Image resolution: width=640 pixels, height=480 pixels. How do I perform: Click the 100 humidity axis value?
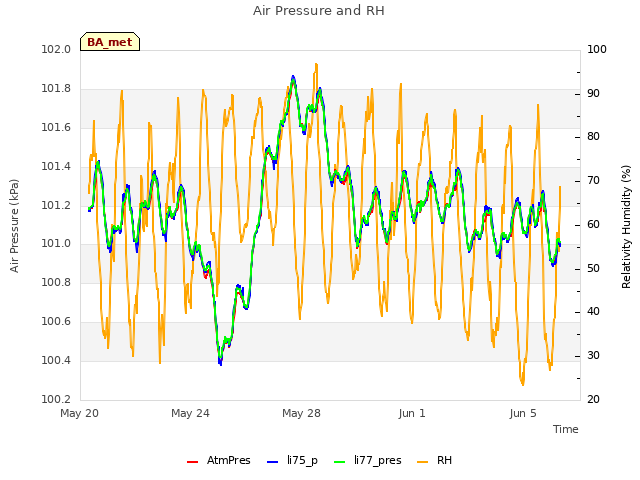click(597, 49)
